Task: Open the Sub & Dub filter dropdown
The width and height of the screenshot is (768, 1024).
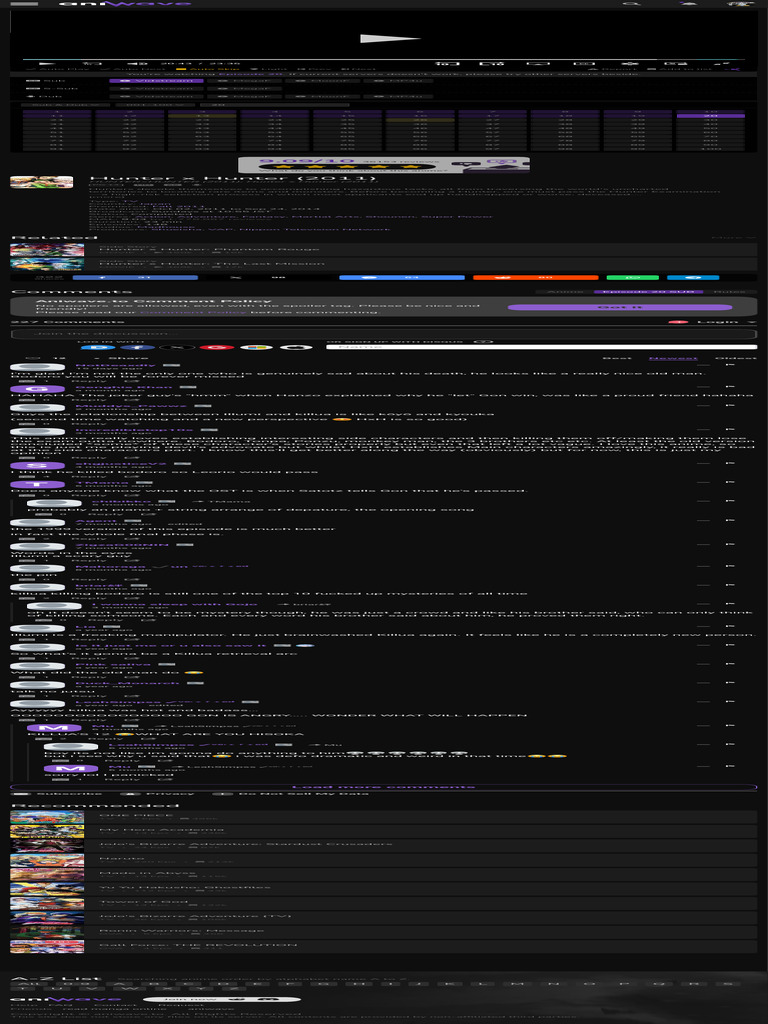Action: (65, 104)
